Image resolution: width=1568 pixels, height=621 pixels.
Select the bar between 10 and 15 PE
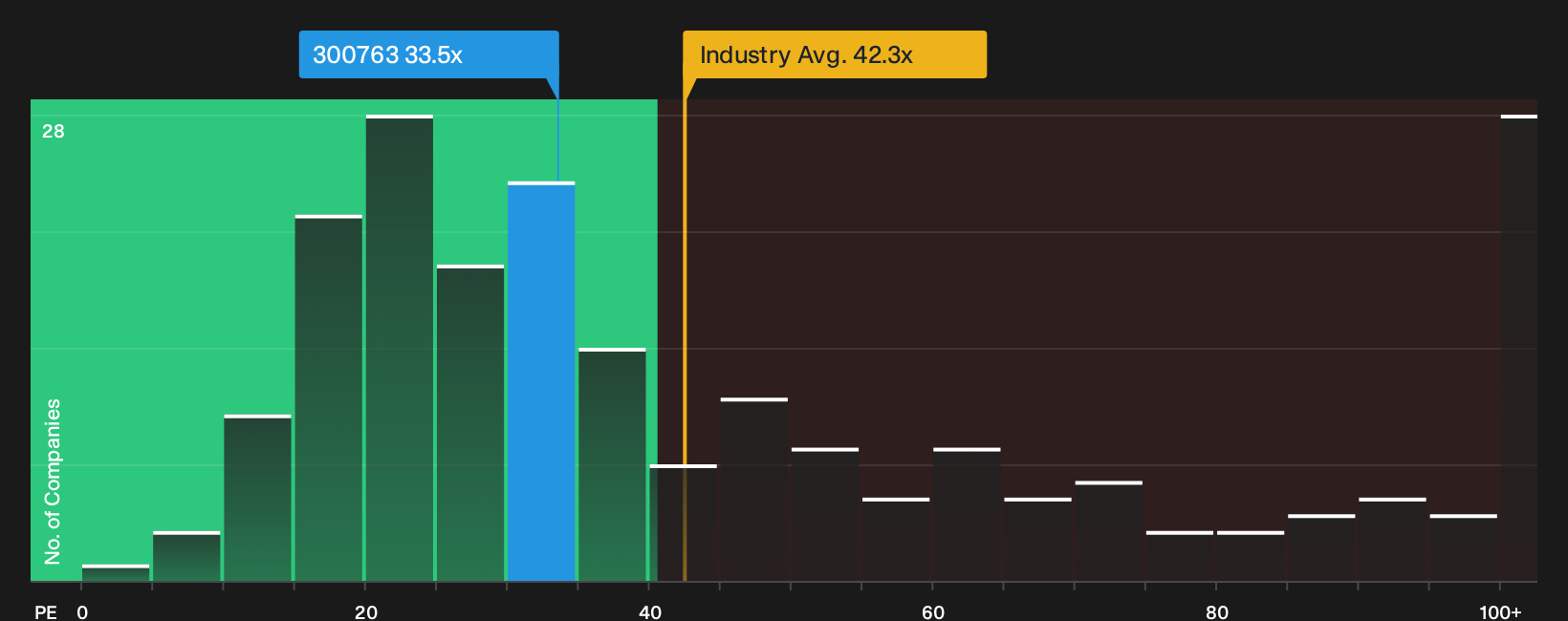258,498
